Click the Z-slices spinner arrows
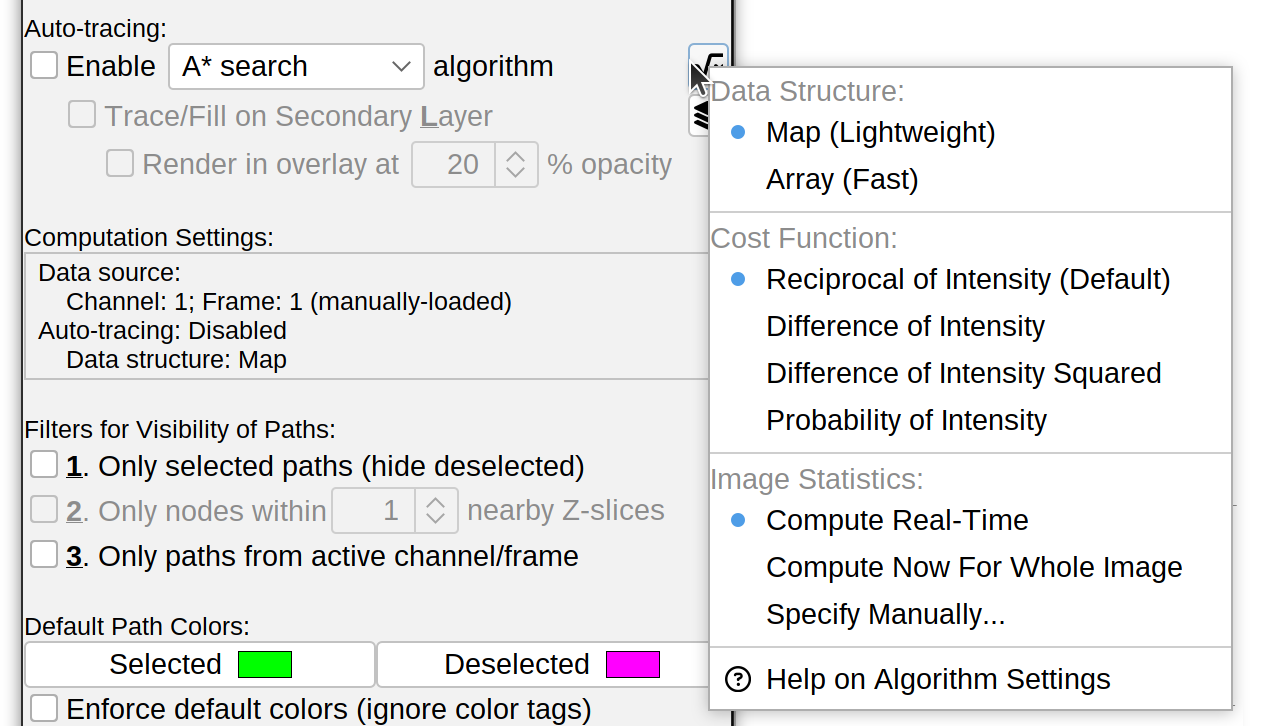 [x=435, y=511]
